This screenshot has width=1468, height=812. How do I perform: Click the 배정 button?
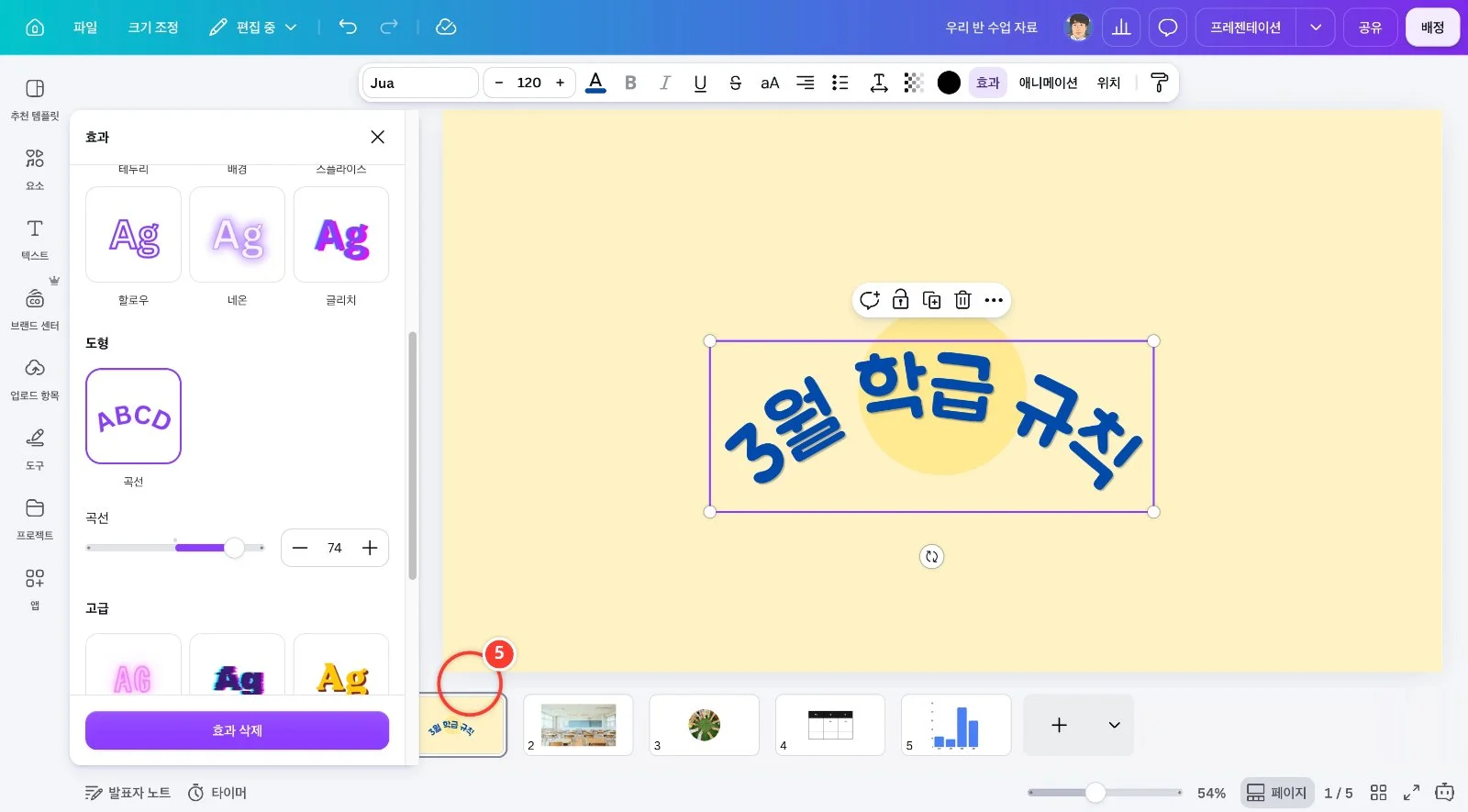click(1432, 28)
